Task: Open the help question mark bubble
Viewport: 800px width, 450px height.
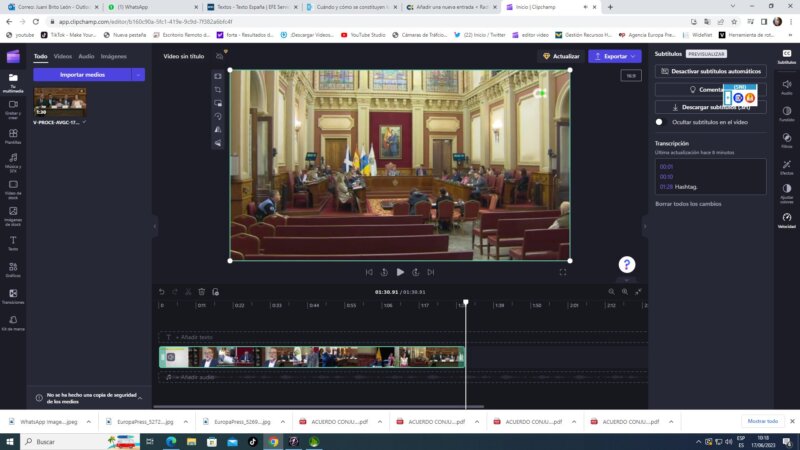Action: (x=627, y=264)
